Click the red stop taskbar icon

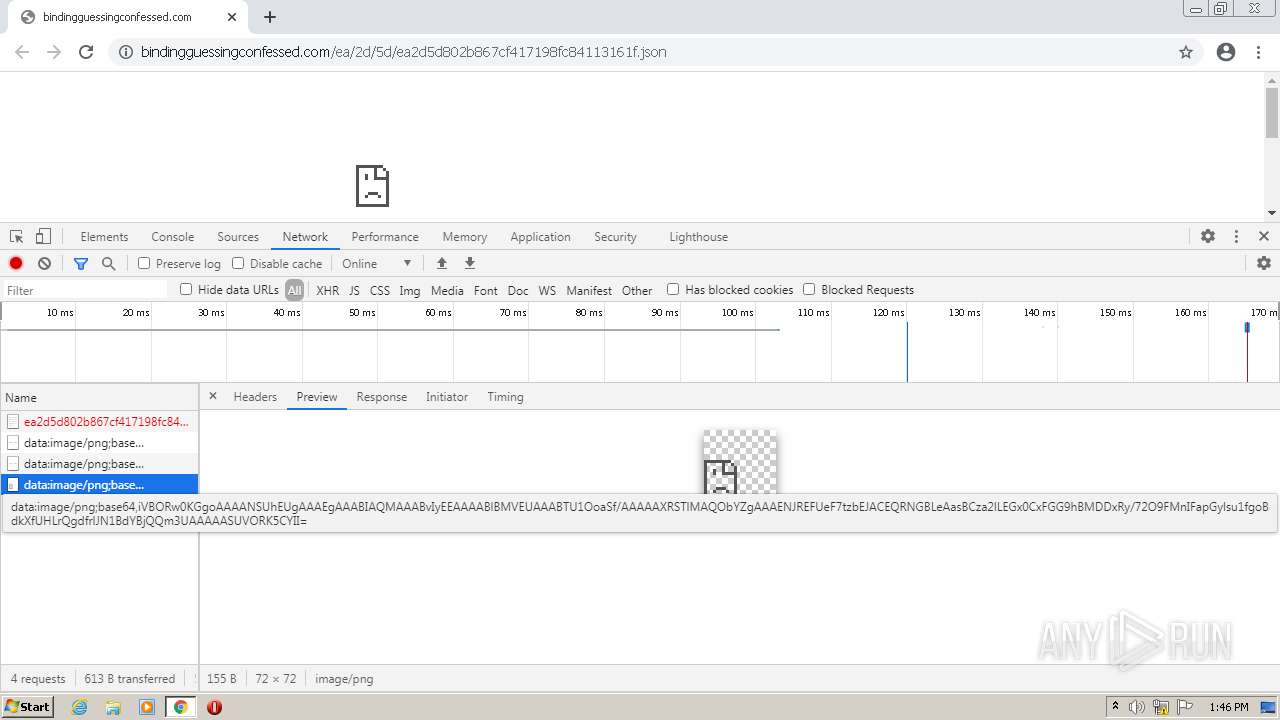[214, 707]
